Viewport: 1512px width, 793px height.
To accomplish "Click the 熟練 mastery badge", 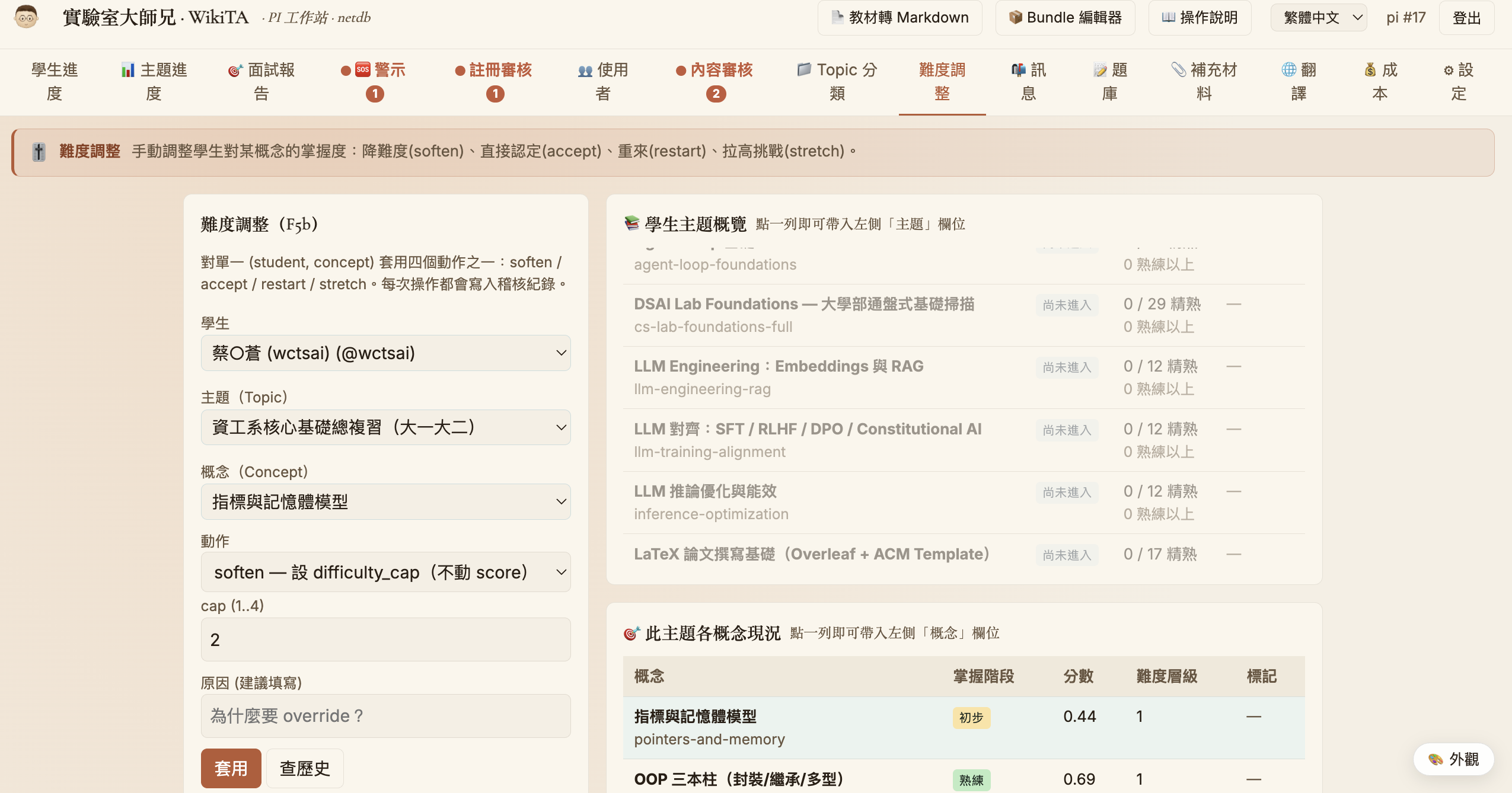I will [x=971, y=780].
